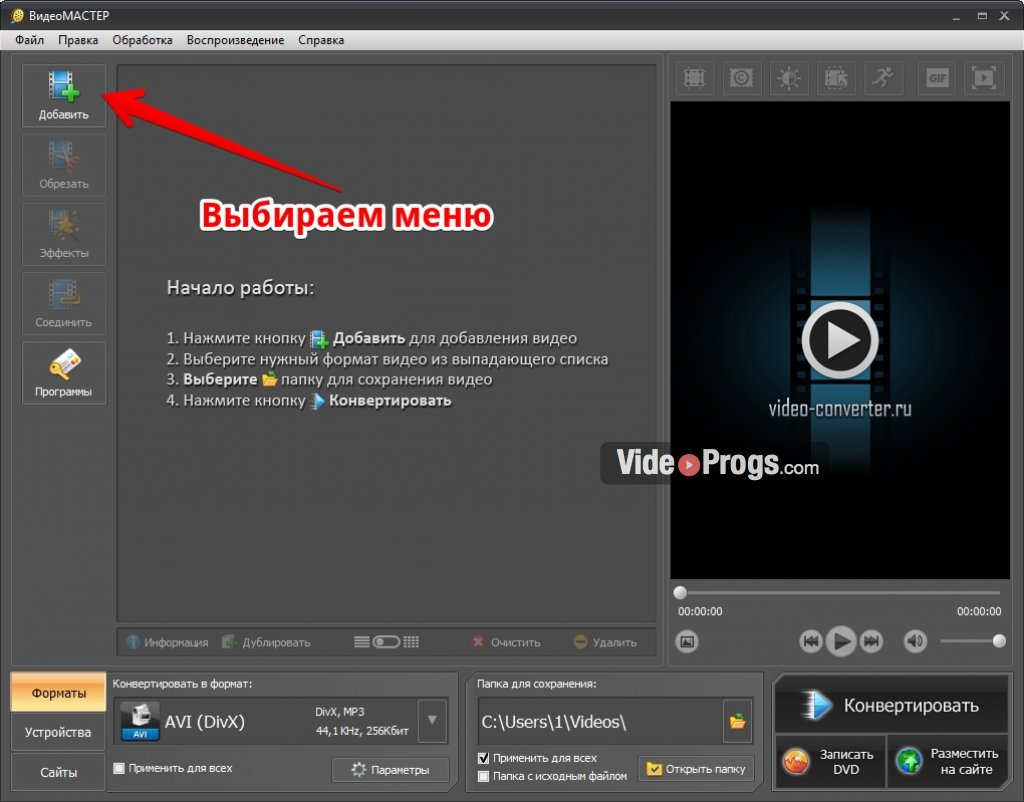
Task: Click the save folder path field
Action: [601, 722]
